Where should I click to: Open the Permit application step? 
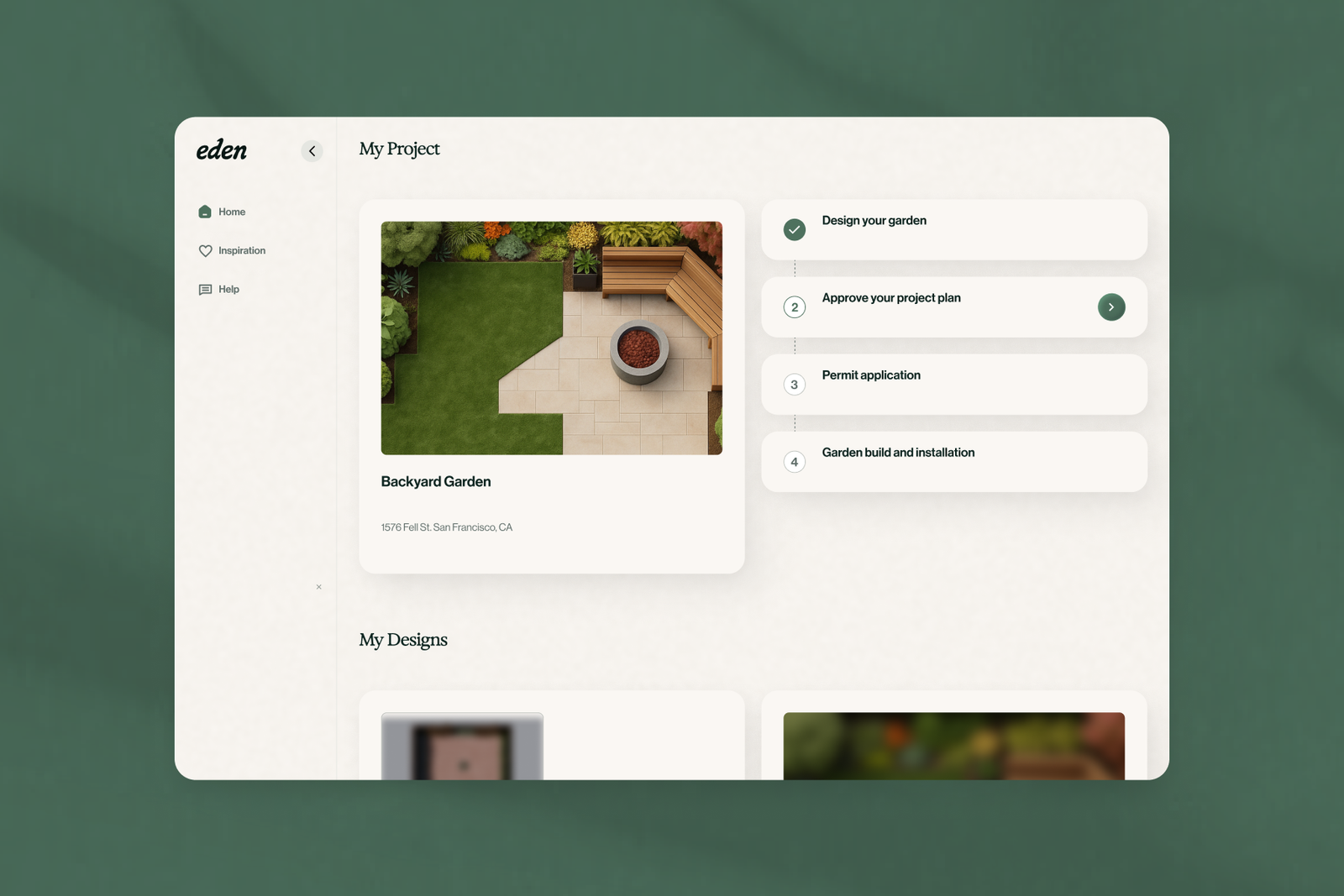954,385
